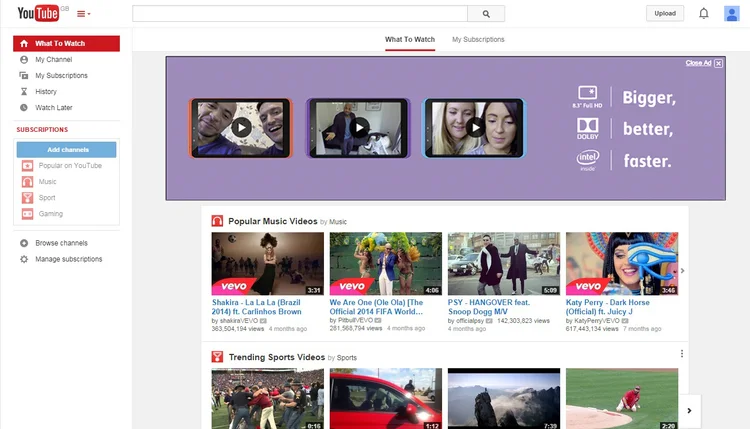750x429 pixels.
Task: Open the Sport channel in sidebar
Action: click(x=47, y=198)
